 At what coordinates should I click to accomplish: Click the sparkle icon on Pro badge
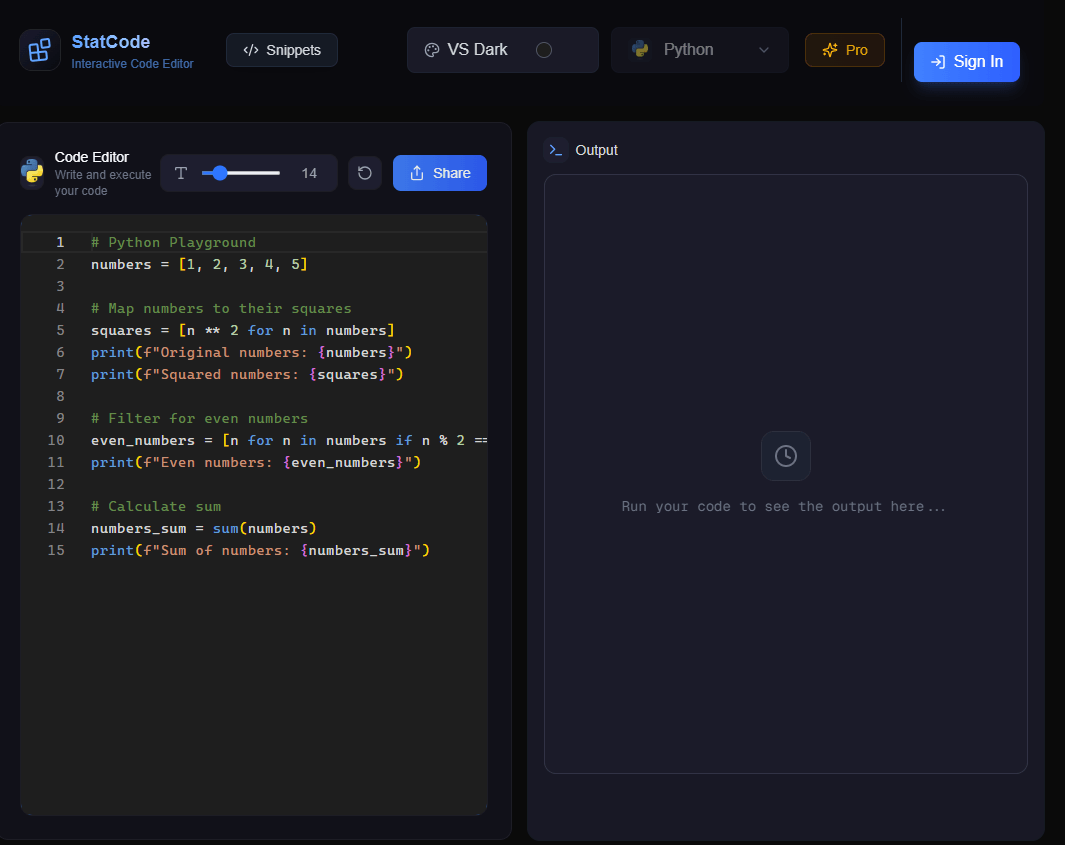click(x=829, y=50)
